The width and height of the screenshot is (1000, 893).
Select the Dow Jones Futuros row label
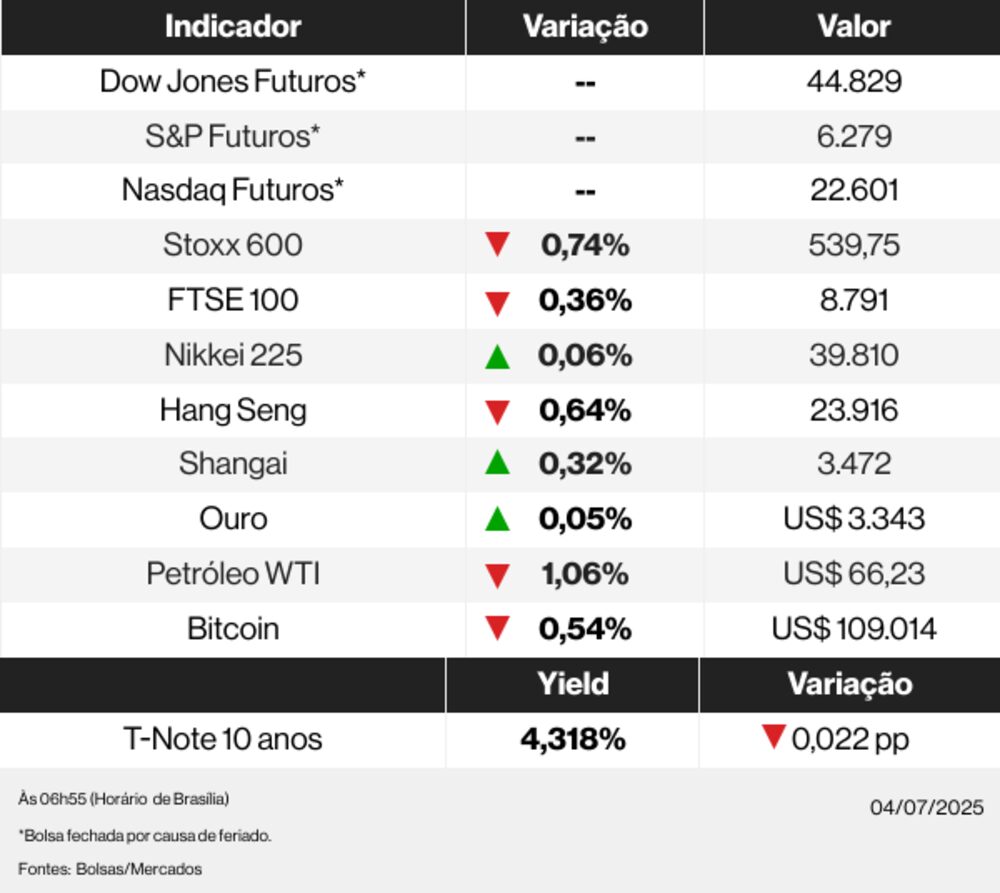click(233, 82)
